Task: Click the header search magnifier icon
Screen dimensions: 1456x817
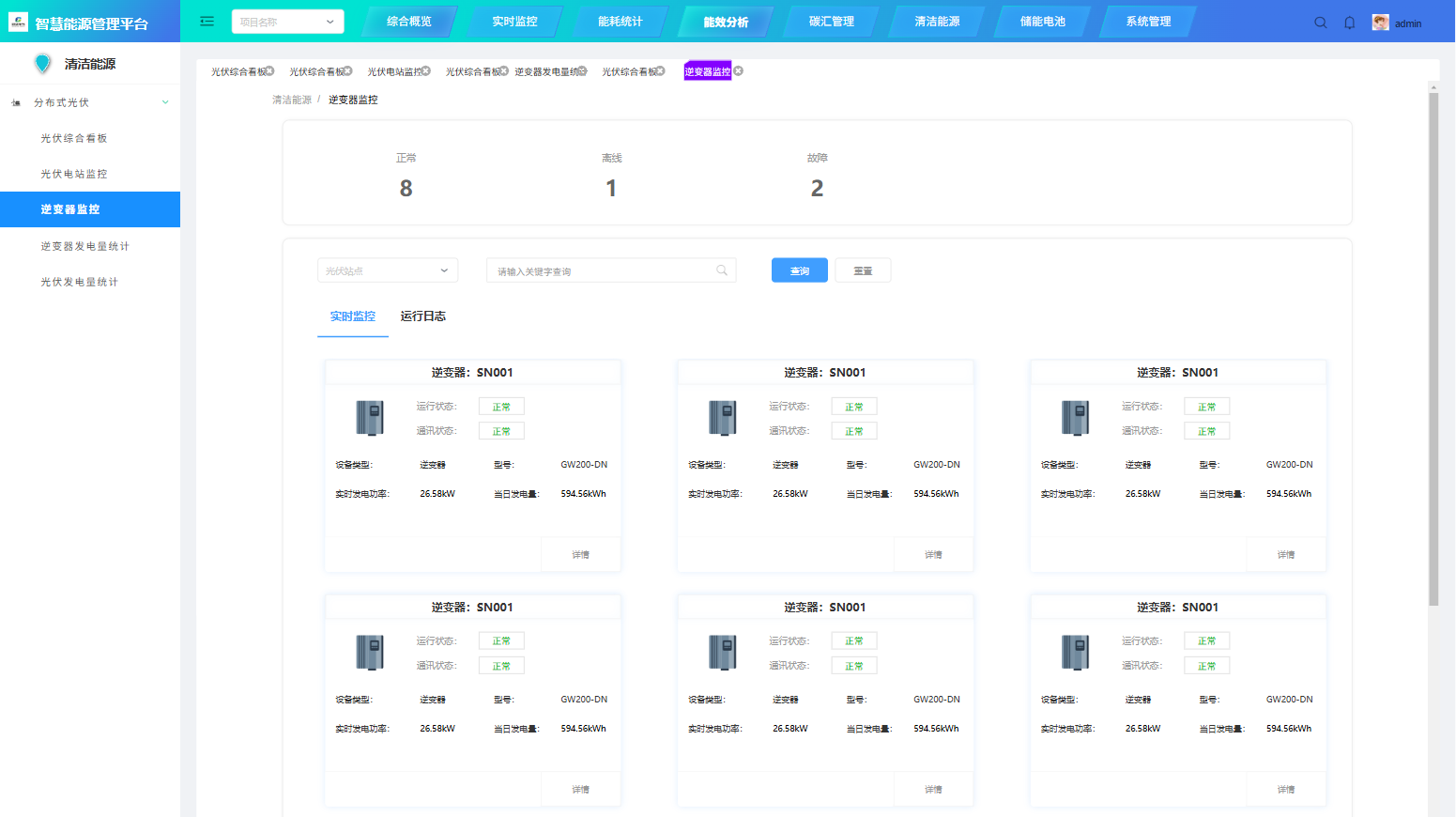Action: point(1321,23)
